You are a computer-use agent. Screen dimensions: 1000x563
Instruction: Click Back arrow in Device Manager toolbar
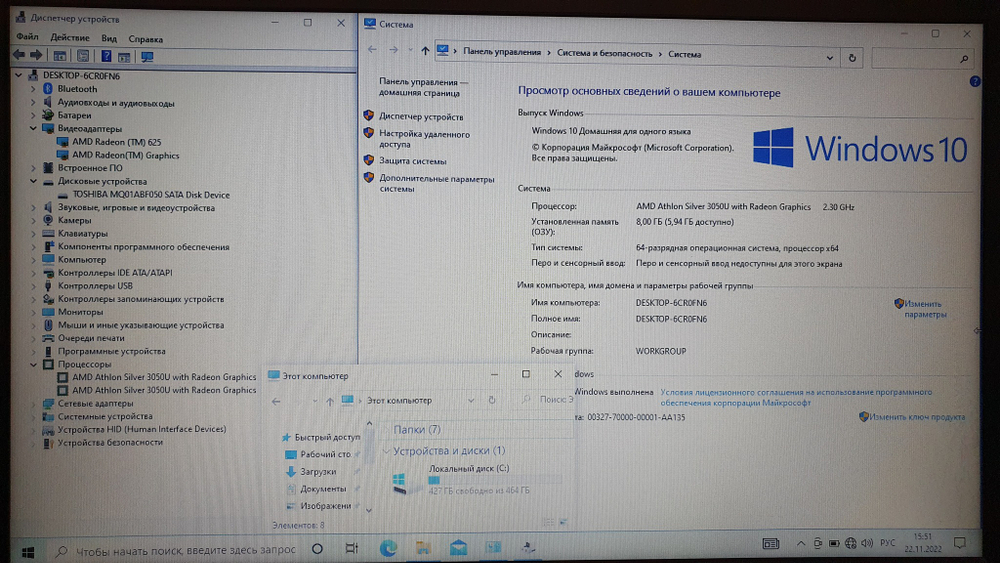[19, 56]
